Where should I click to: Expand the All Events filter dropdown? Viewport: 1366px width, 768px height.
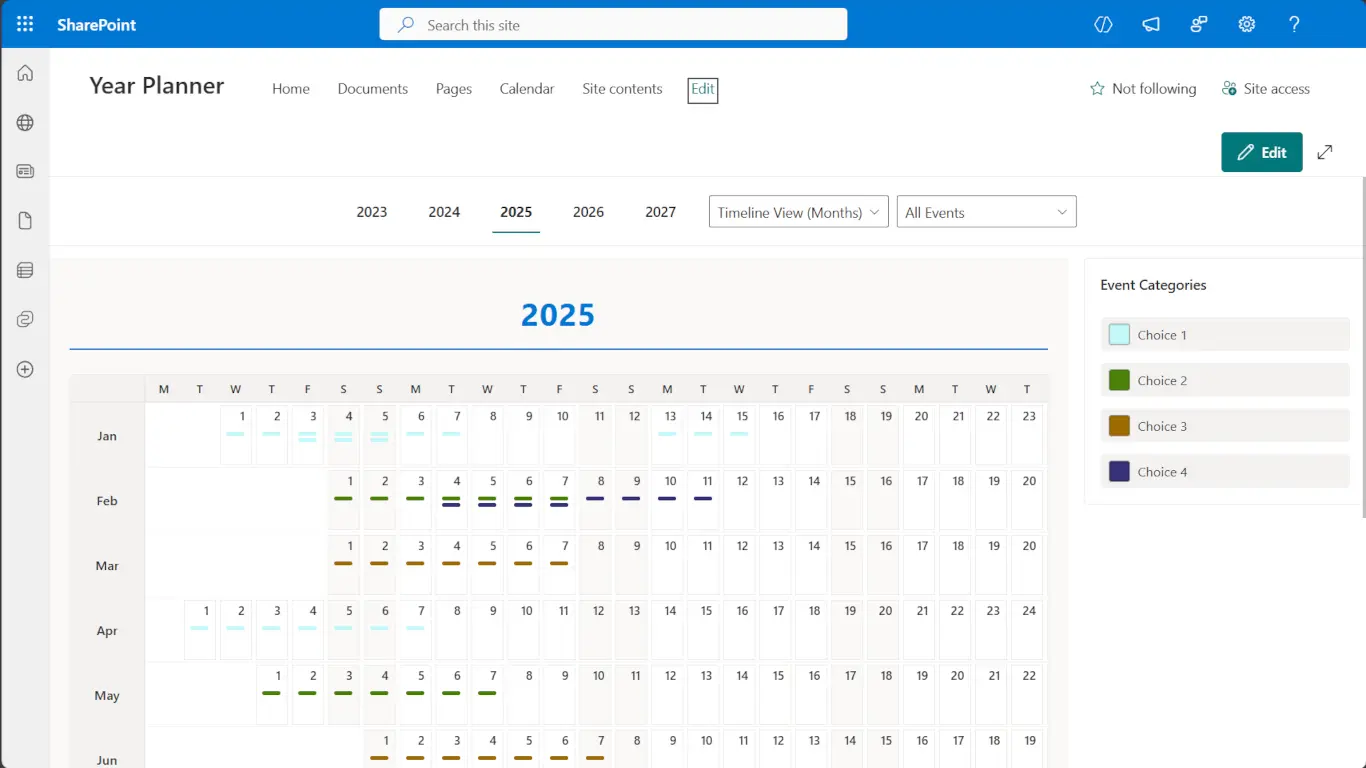986,211
